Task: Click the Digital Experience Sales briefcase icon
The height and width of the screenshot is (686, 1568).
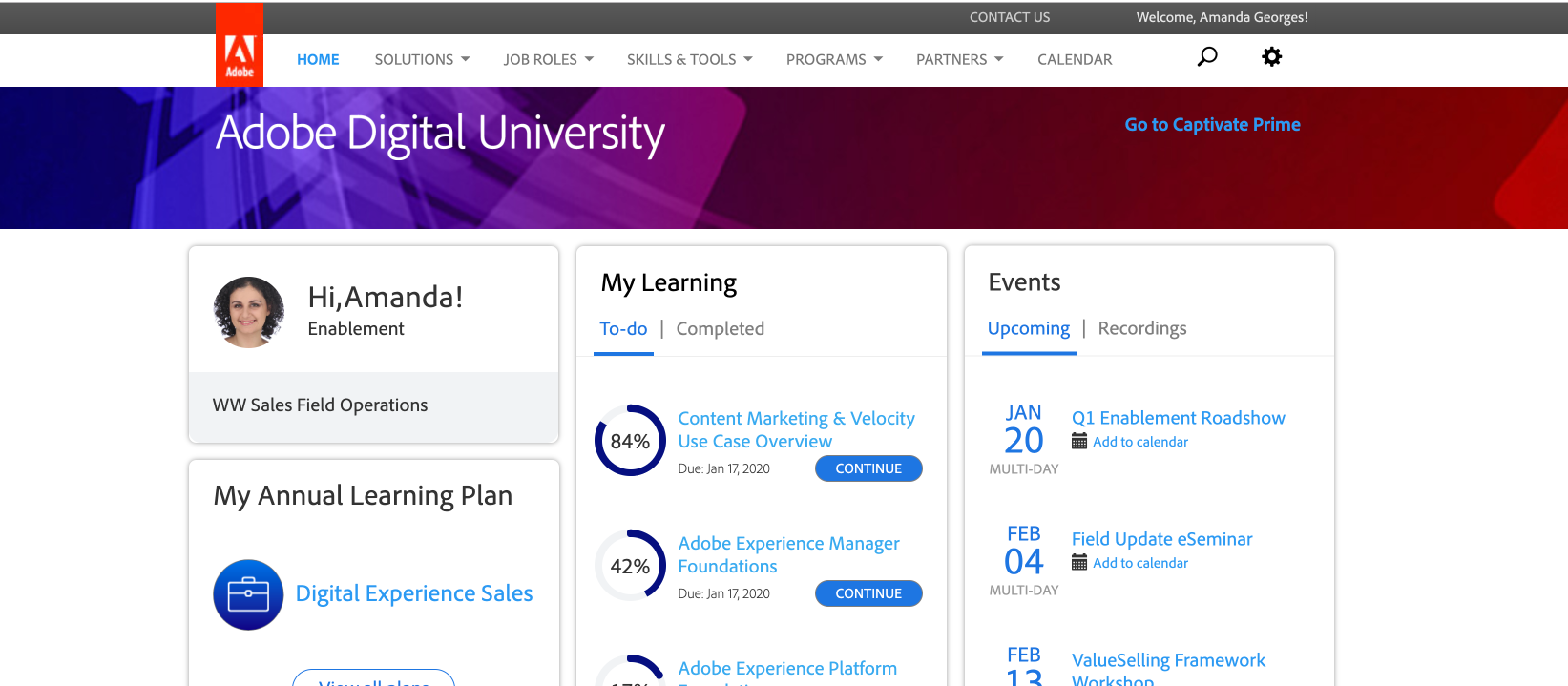Action: pyautogui.click(x=248, y=594)
